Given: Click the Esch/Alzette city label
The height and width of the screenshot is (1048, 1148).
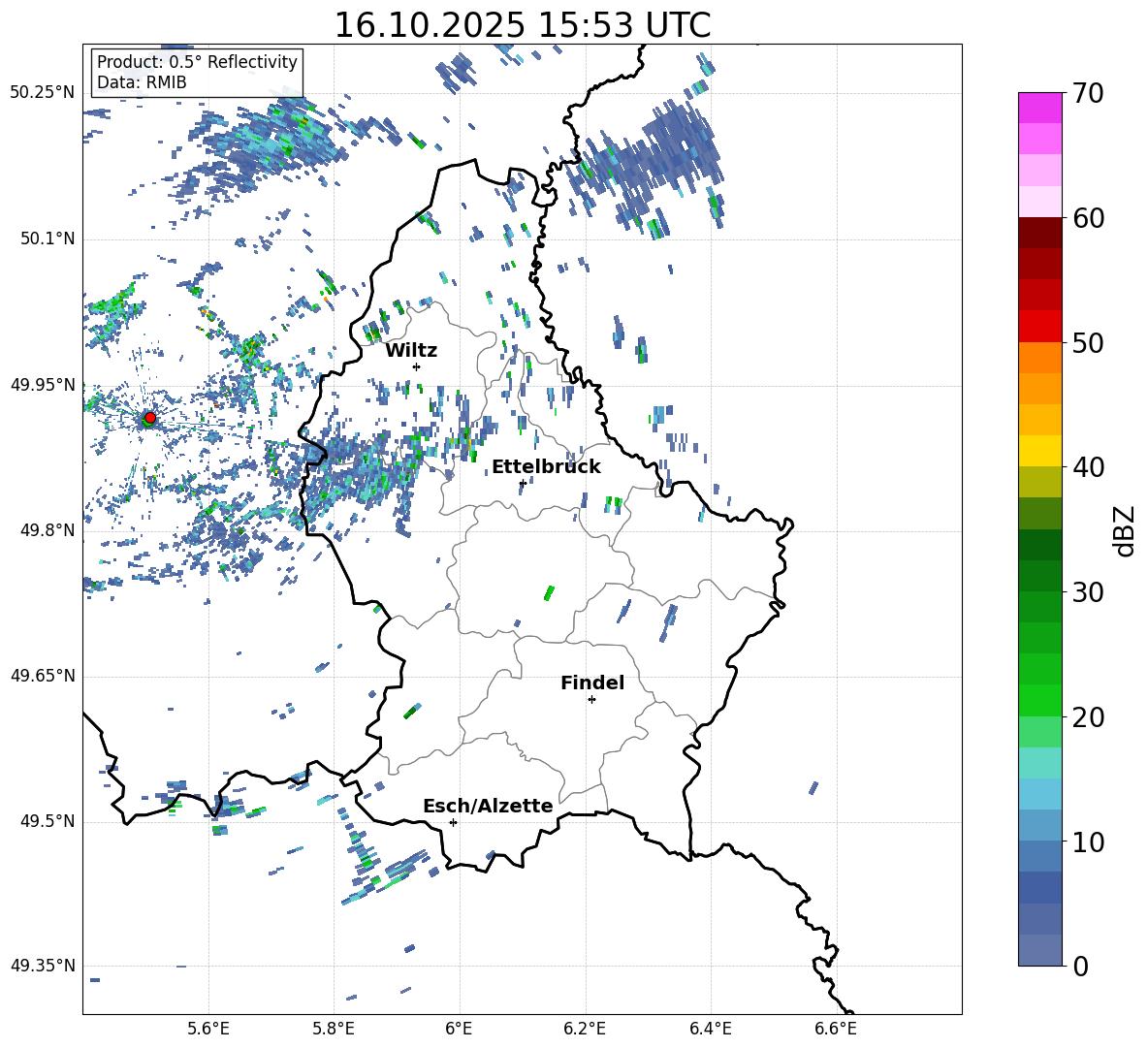Looking at the screenshot, I should coord(488,806).
